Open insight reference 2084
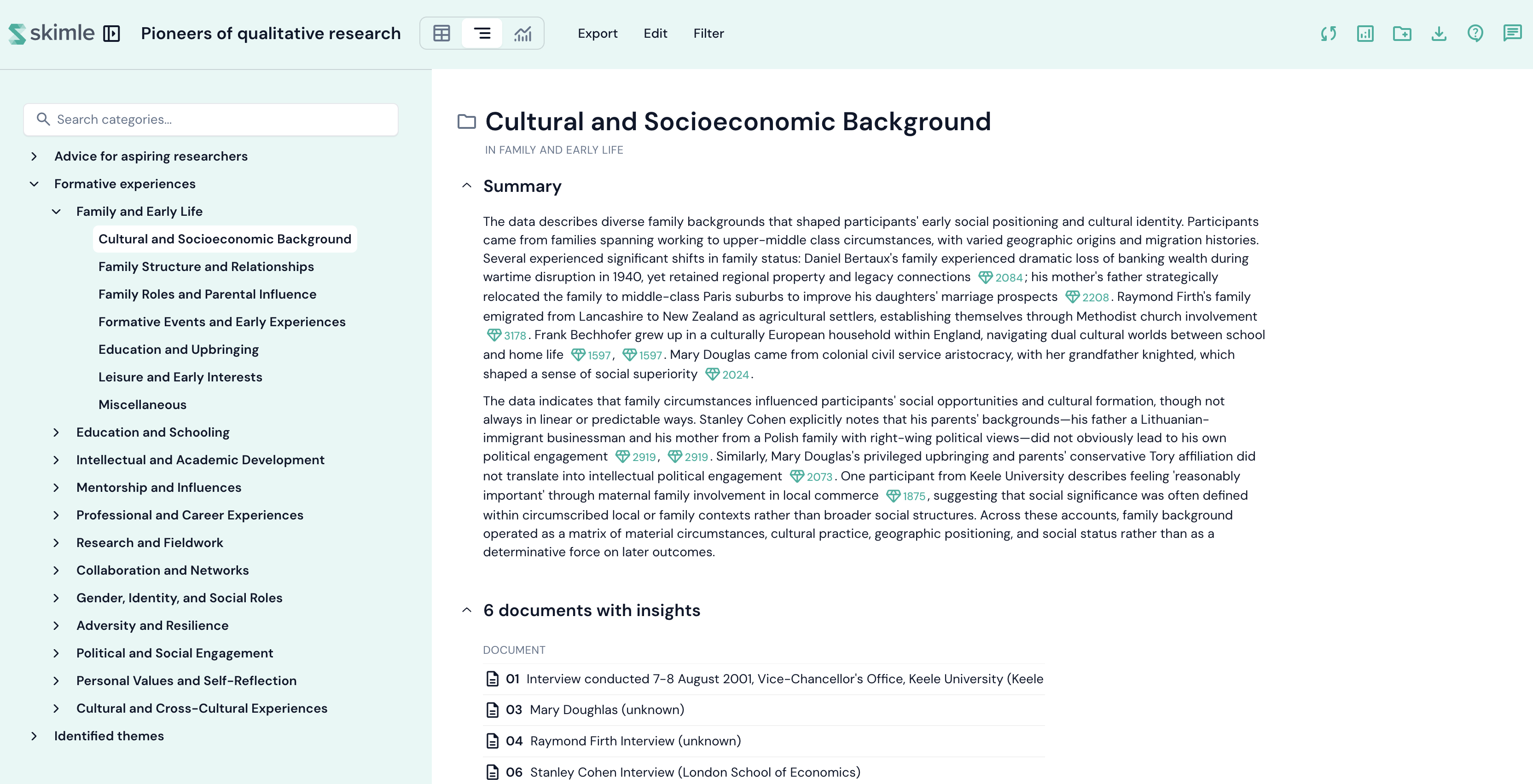This screenshot has height=784, width=1533. [x=1001, y=278]
